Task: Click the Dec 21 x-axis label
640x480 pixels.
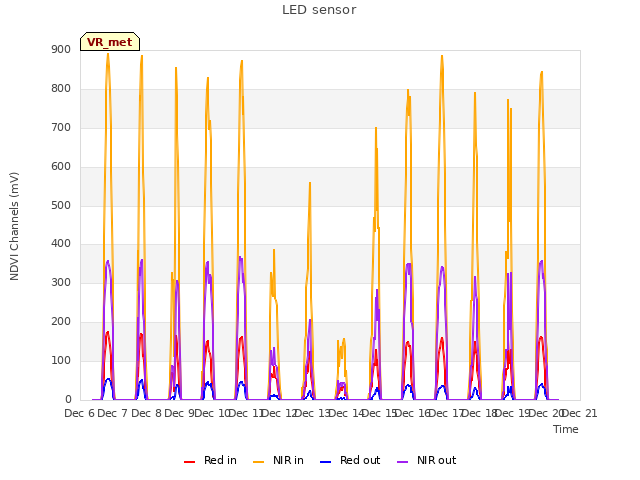Action: click(x=580, y=413)
